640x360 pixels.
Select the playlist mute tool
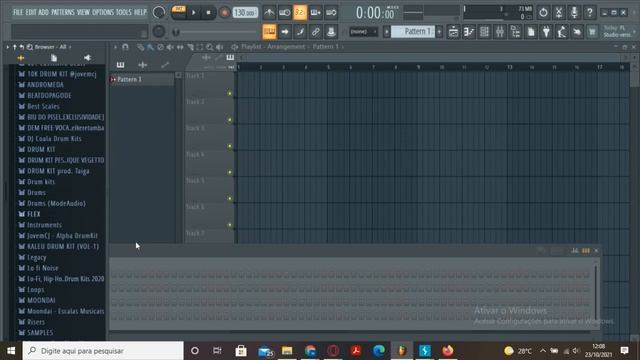click(x=170, y=47)
